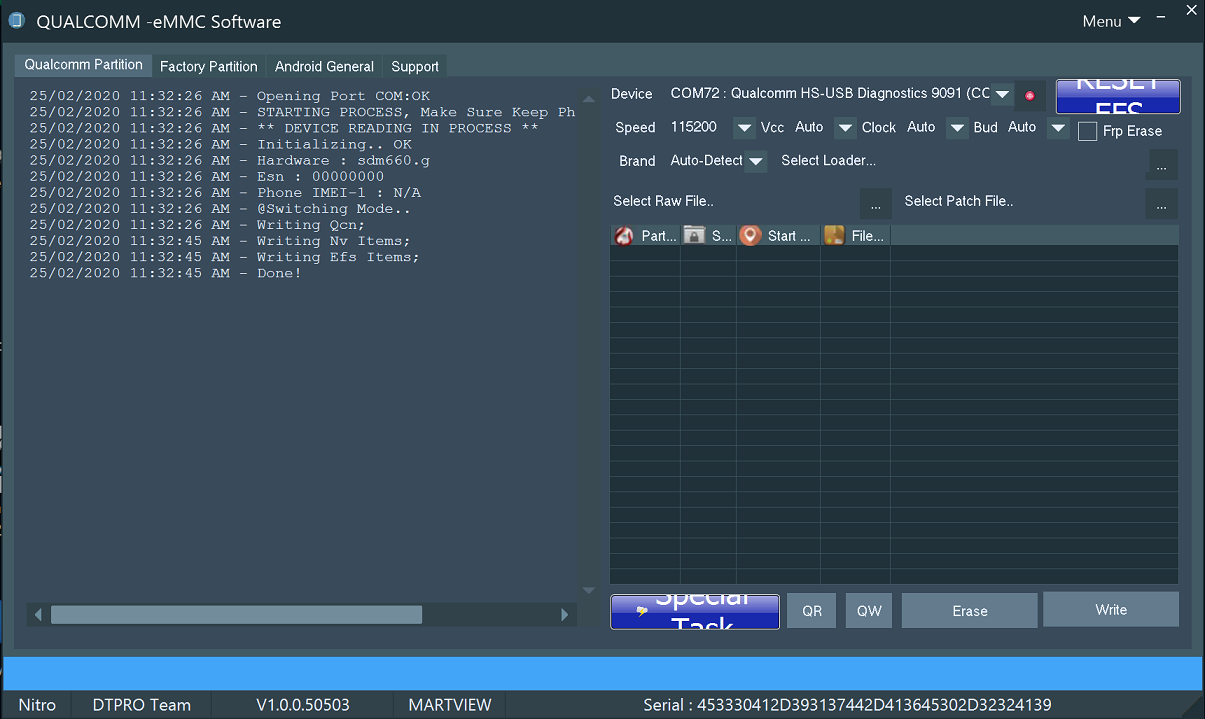The width and height of the screenshot is (1205, 719).
Task: Click the Nitro status bar entry
Action: click(x=37, y=705)
